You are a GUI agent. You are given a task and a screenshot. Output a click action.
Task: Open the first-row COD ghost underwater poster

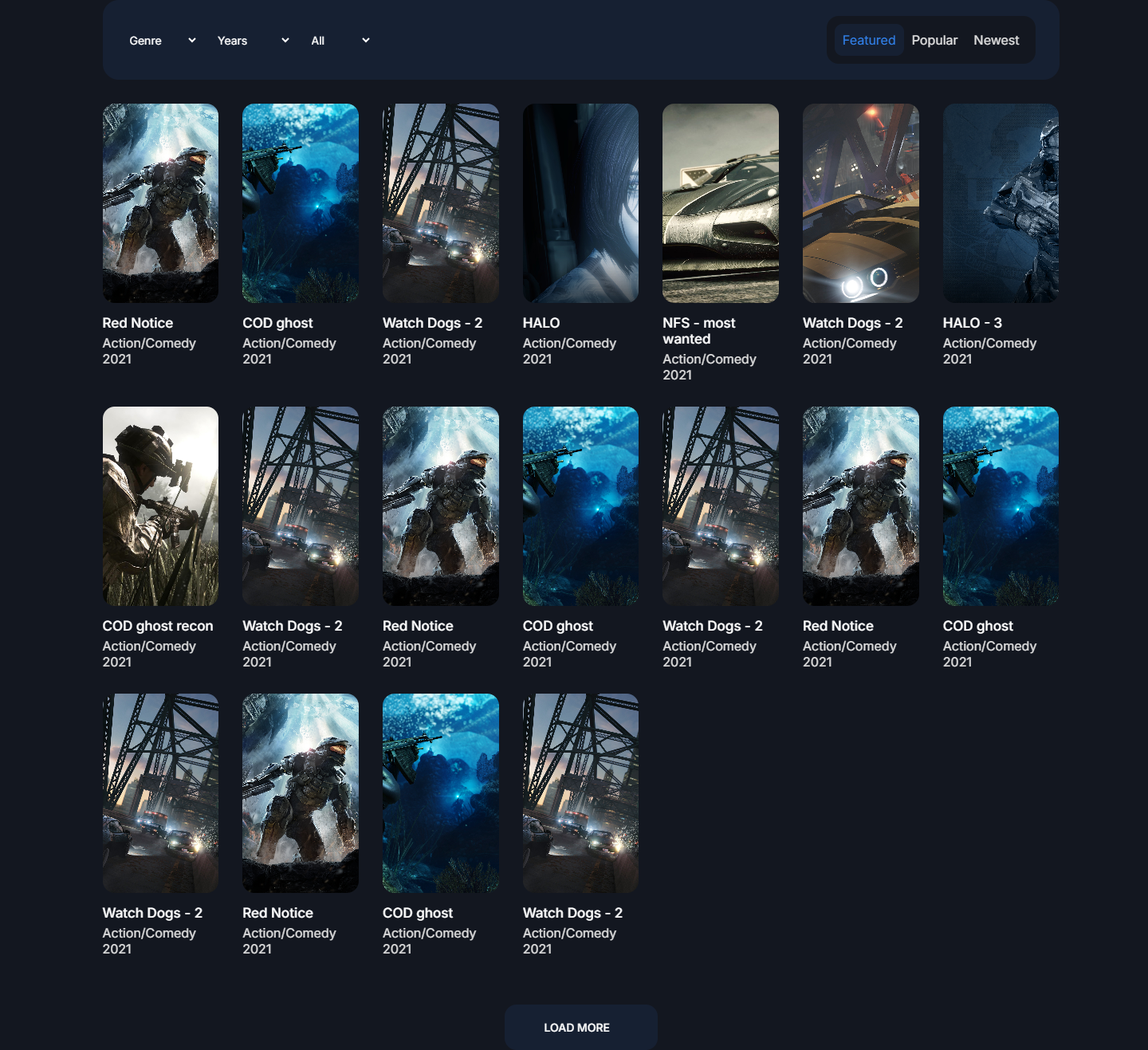[x=301, y=203]
